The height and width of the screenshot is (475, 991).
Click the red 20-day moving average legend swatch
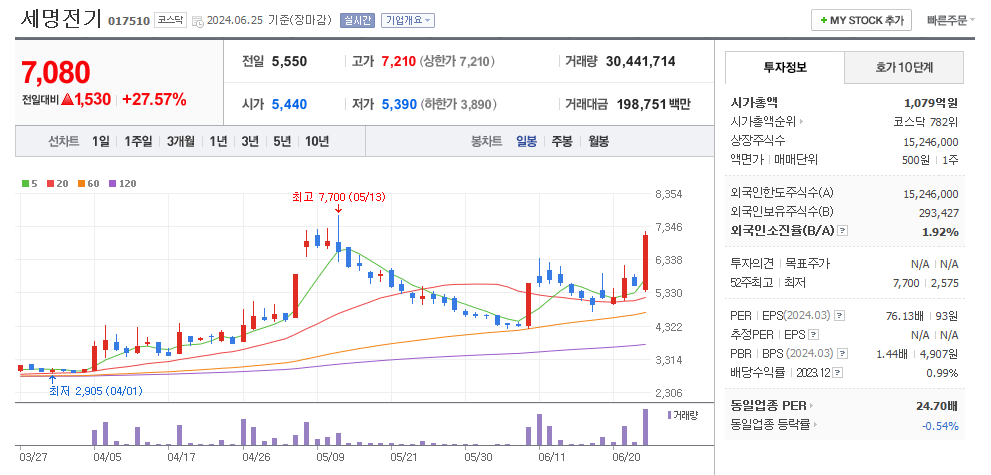(x=50, y=184)
